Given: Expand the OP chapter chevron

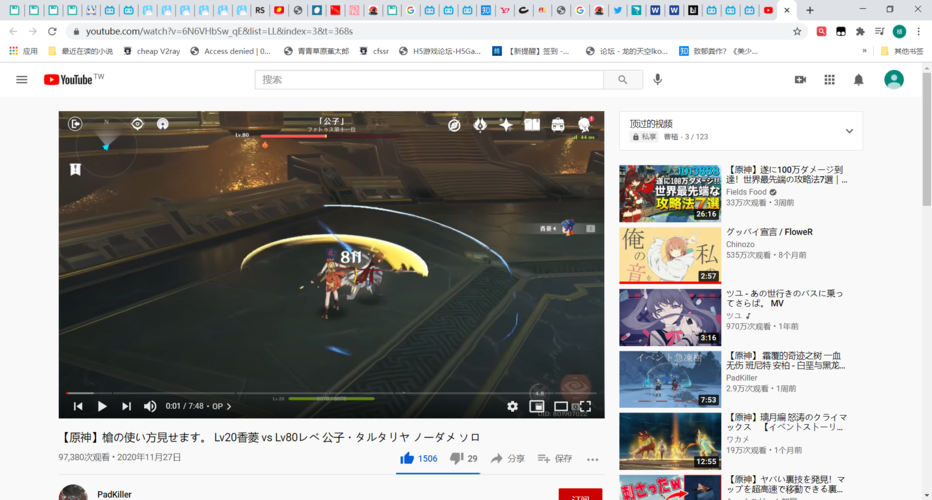Looking at the screenshot, I should [229, 406].
